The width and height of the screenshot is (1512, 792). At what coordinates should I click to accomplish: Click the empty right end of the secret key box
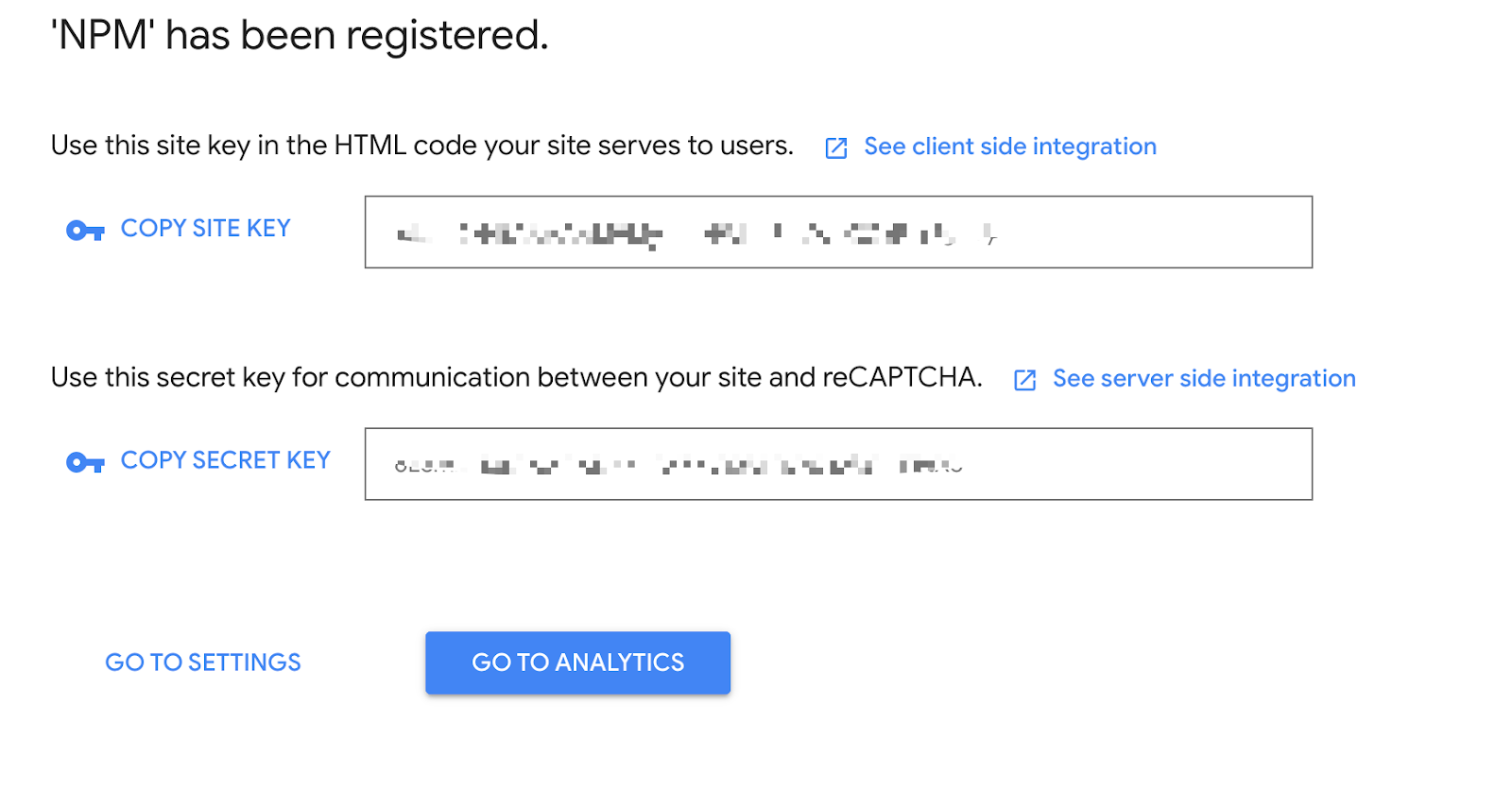[x=1134, y=464]
